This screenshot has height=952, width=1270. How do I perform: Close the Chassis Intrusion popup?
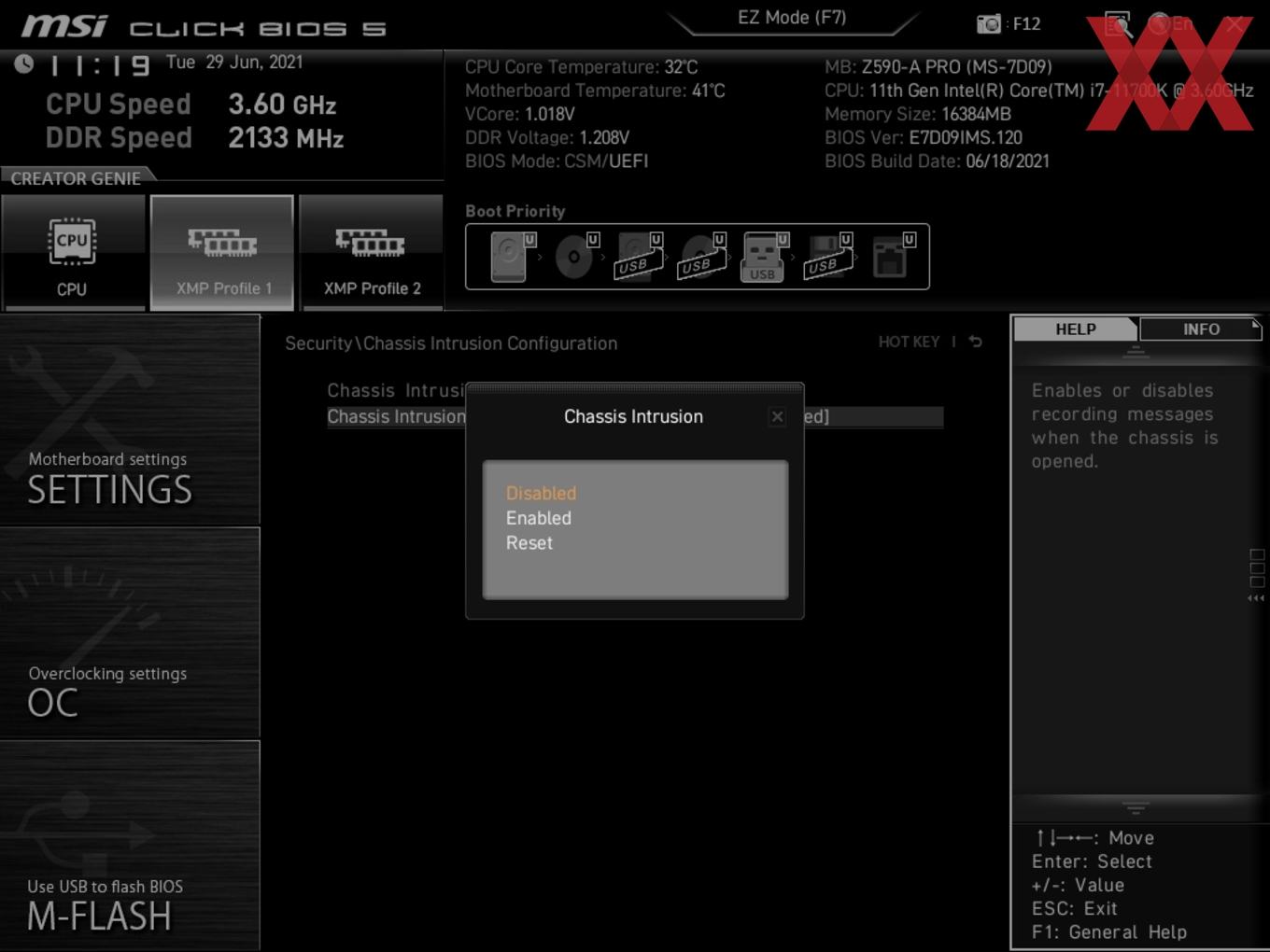click(777, 417)
